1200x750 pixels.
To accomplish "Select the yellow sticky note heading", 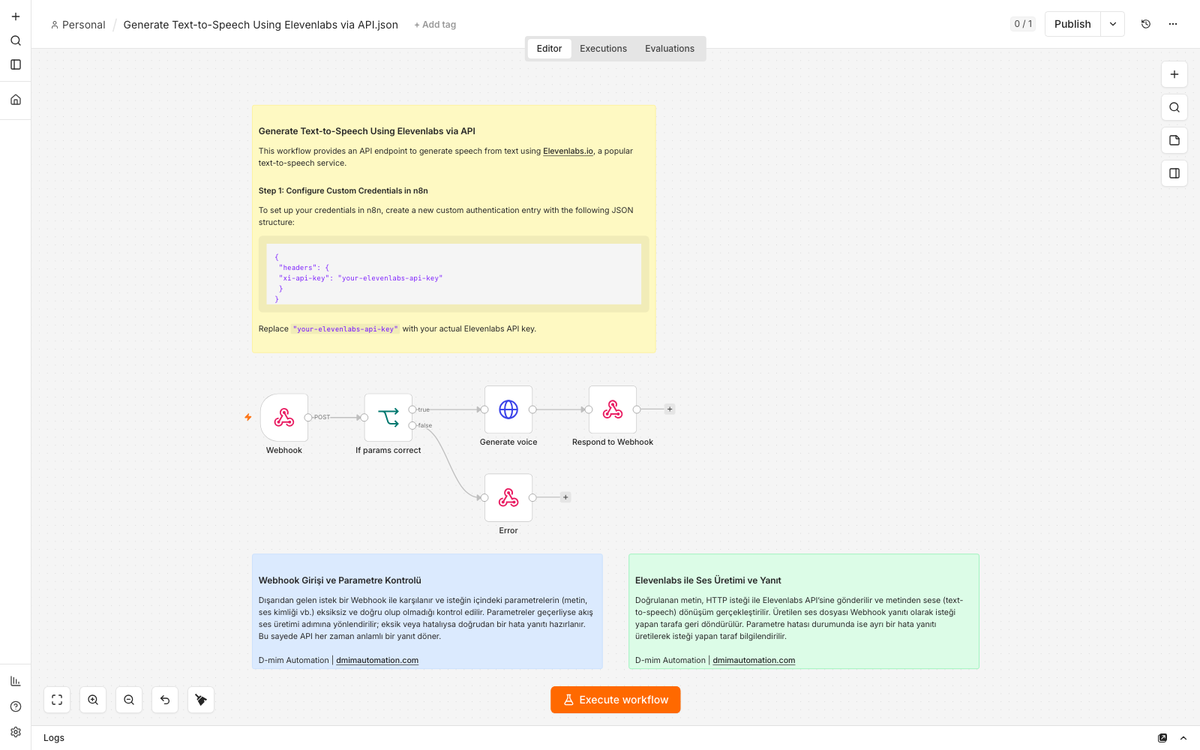I will tap(367, 131).
